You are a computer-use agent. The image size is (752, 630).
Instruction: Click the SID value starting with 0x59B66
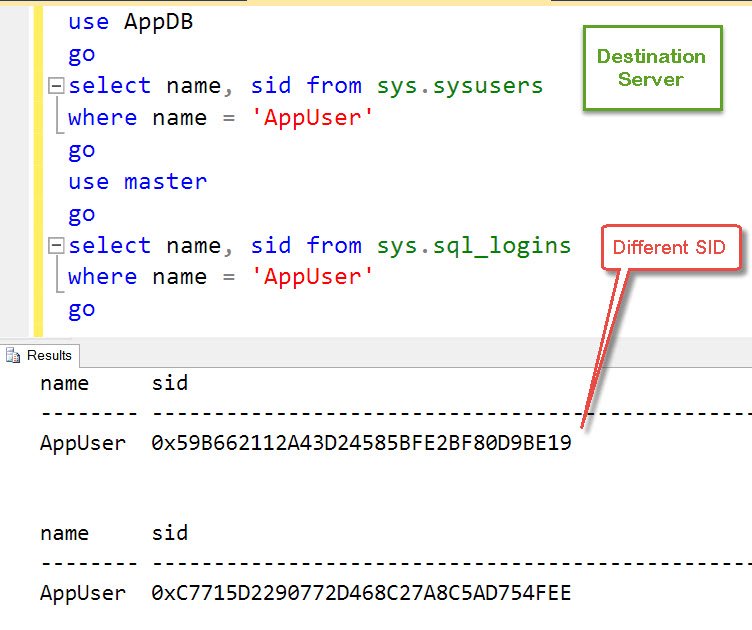coord(361,443)
